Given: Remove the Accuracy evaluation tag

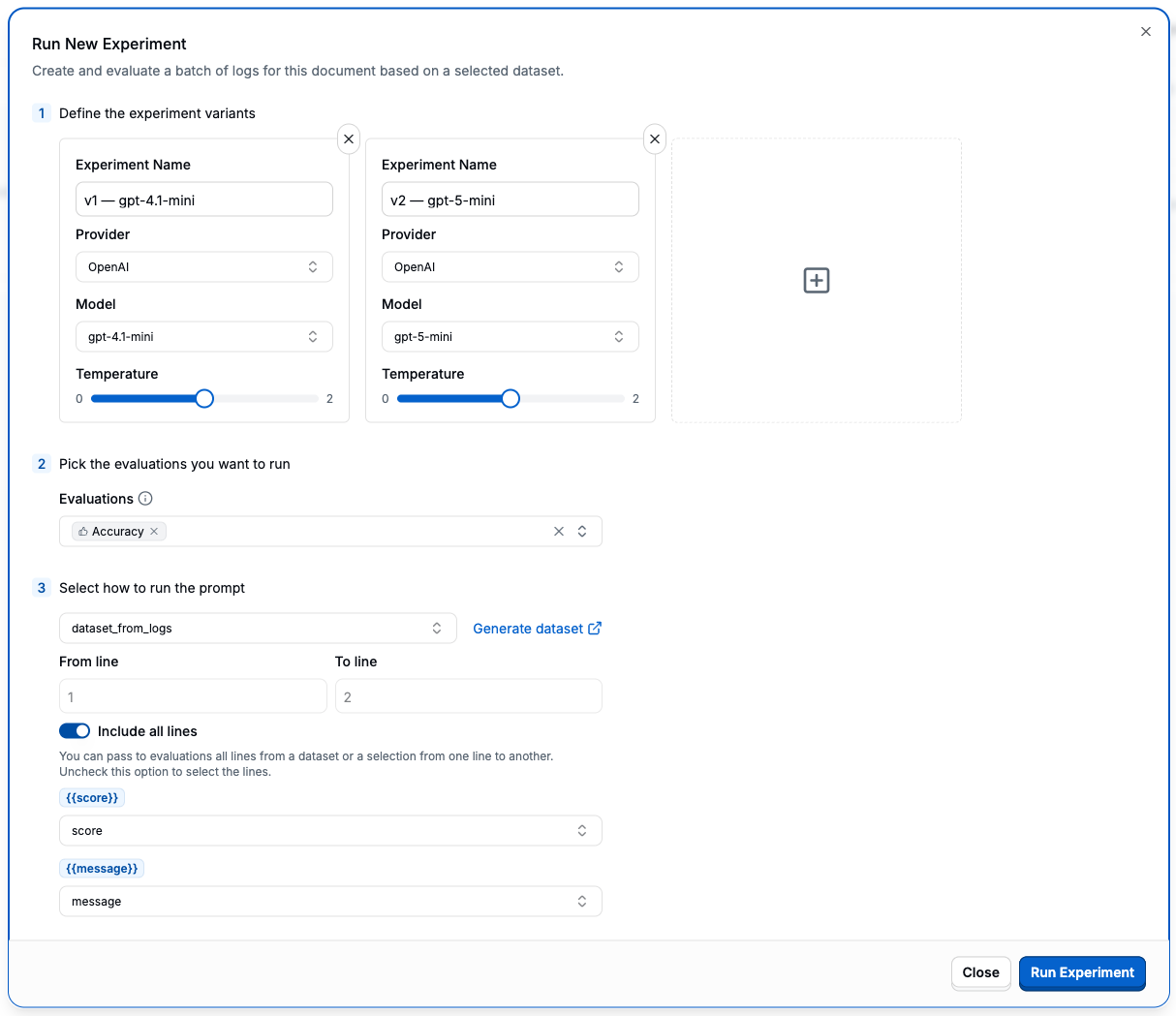Looking at the screenshot, I should click(154, 532).
